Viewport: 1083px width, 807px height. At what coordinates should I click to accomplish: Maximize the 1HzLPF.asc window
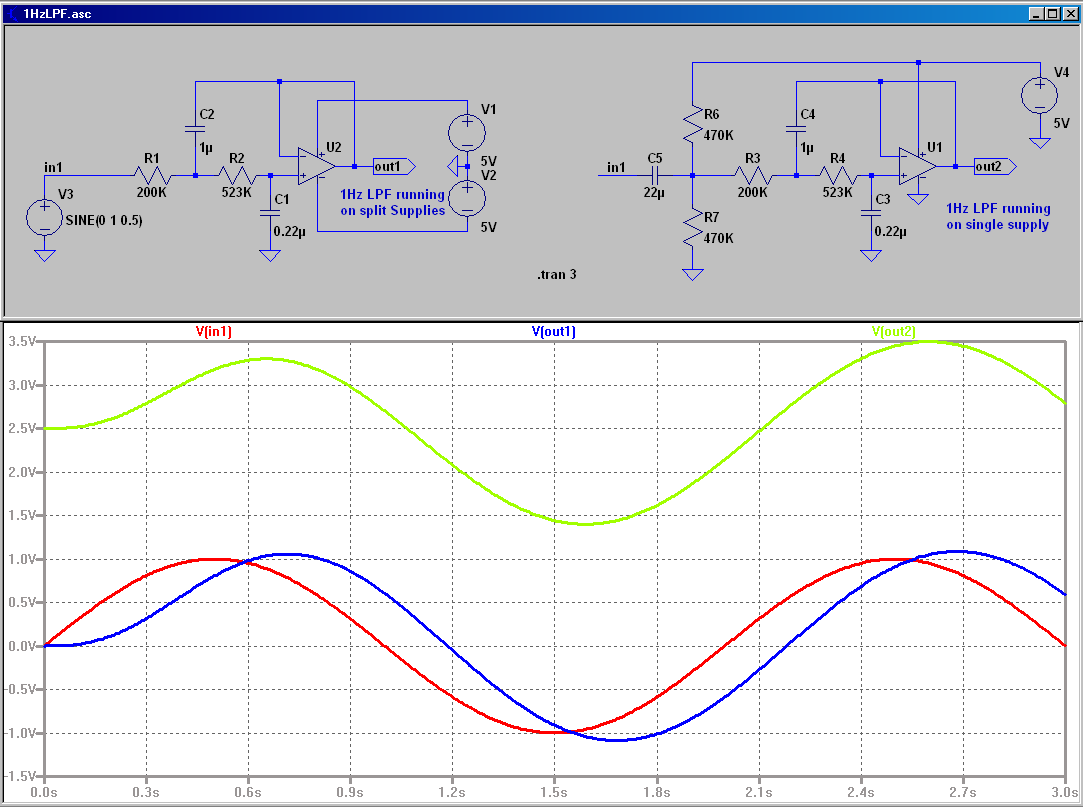coord(1052,13)
